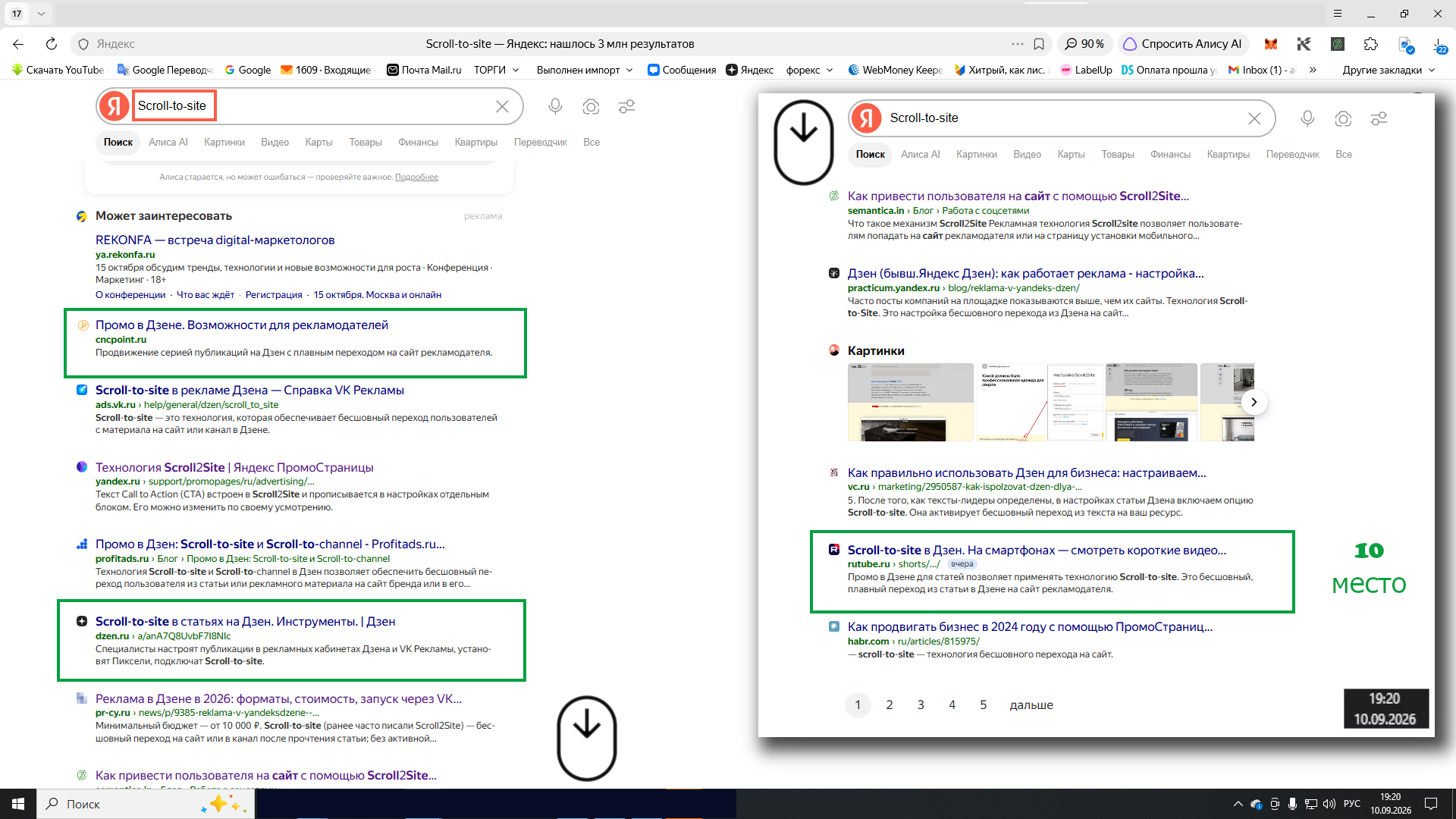Switch to the Картинки tab on left

(x=224, y=142)
